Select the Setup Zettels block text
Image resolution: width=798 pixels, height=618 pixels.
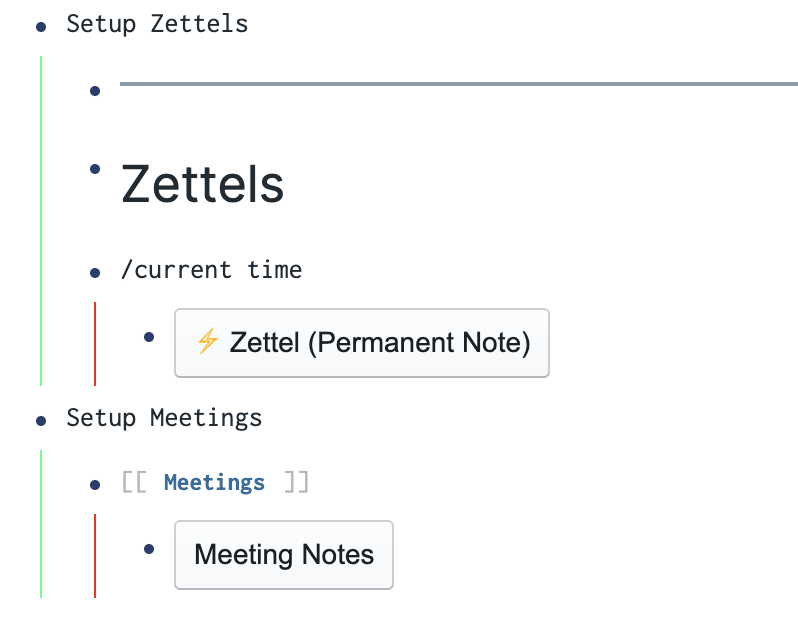(157, 24)
